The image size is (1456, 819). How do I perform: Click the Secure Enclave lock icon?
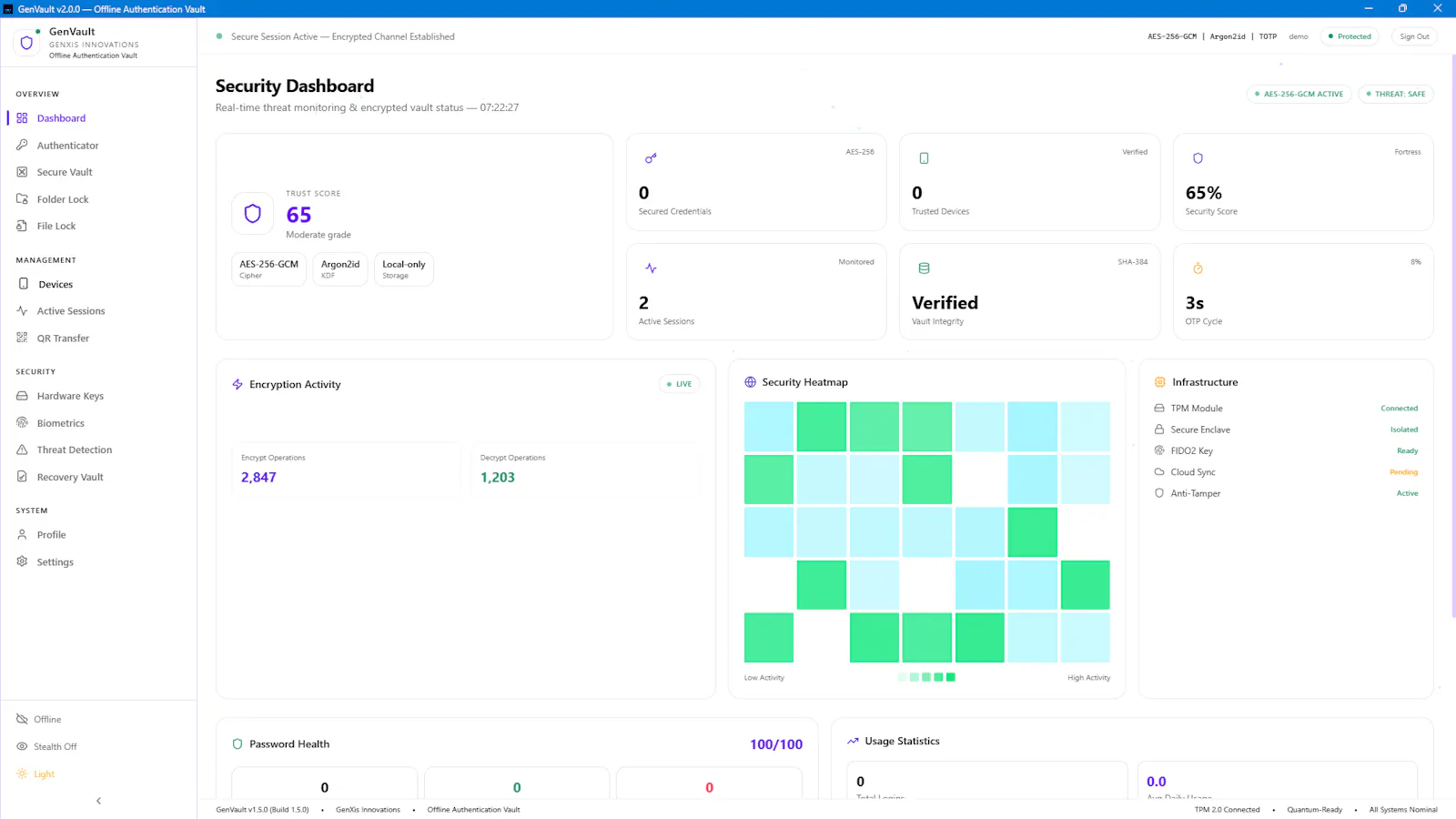(1159, 430)
